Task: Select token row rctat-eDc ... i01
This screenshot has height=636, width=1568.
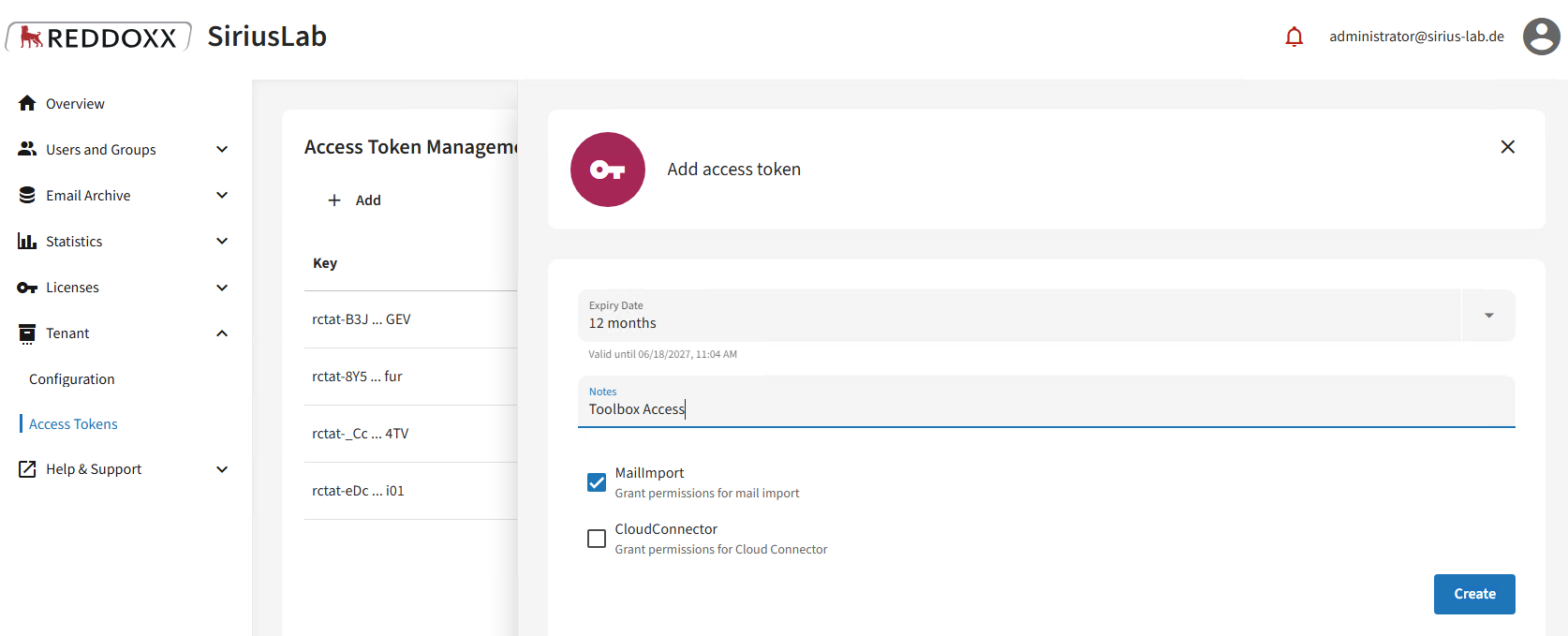Action: pos(410,491)
